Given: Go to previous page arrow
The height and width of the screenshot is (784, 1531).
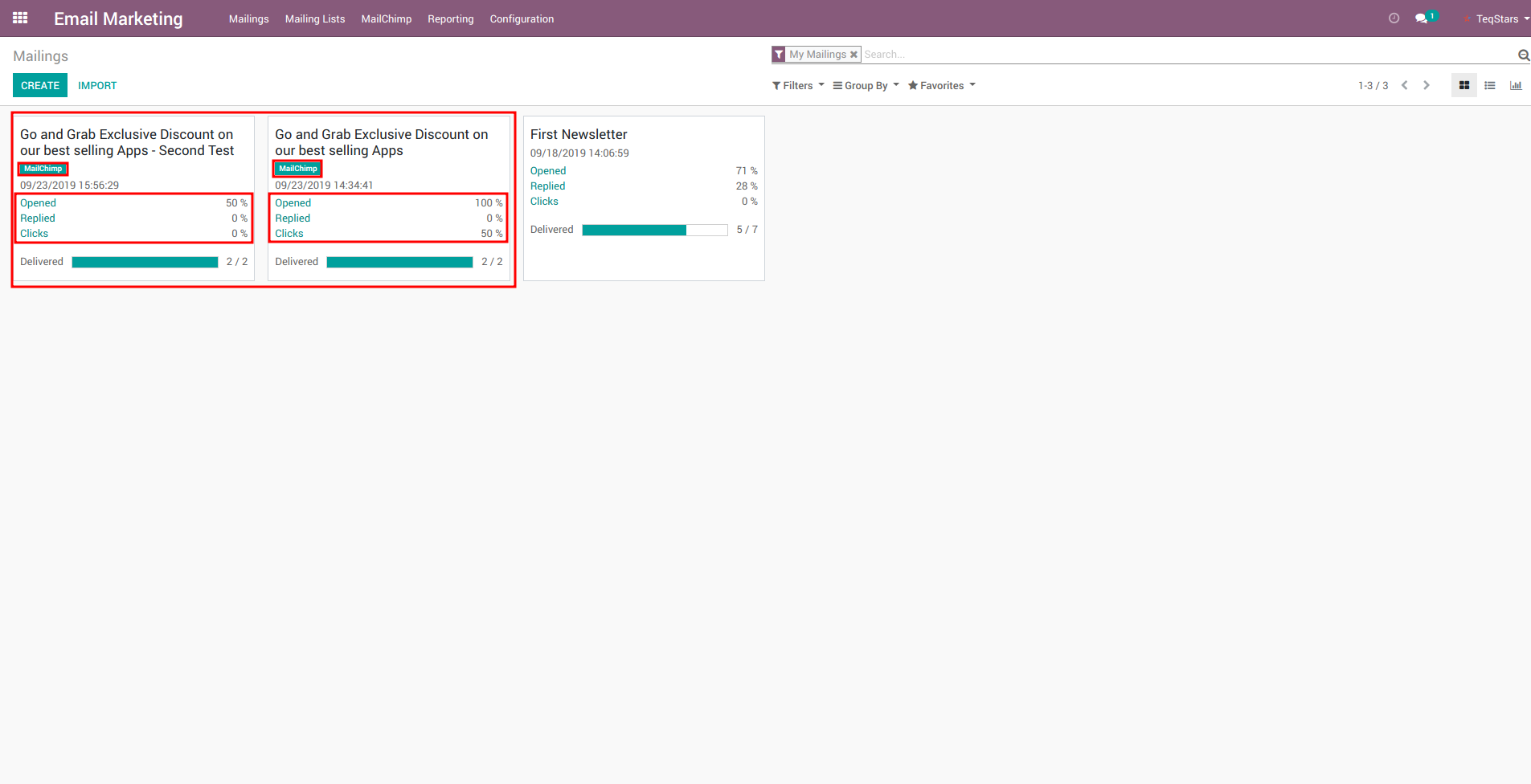Looking at the screenshot, I should point(1404,85).
